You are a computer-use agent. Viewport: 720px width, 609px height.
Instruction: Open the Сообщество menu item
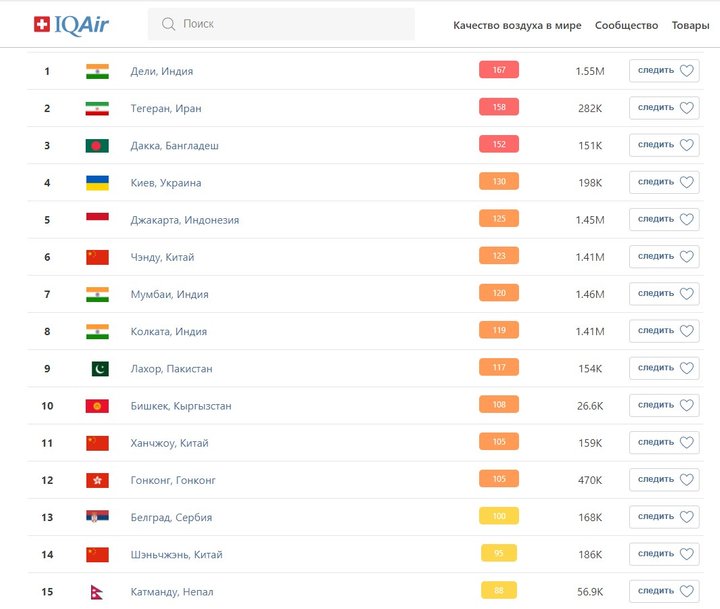[x=626, y=25]
